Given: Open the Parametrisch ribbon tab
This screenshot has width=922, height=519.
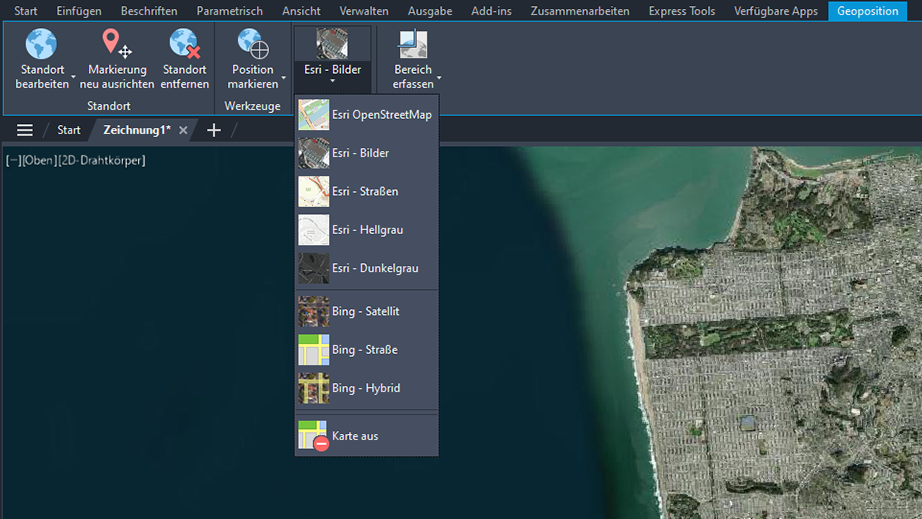Looking at the screenshot, I should 229,11.
